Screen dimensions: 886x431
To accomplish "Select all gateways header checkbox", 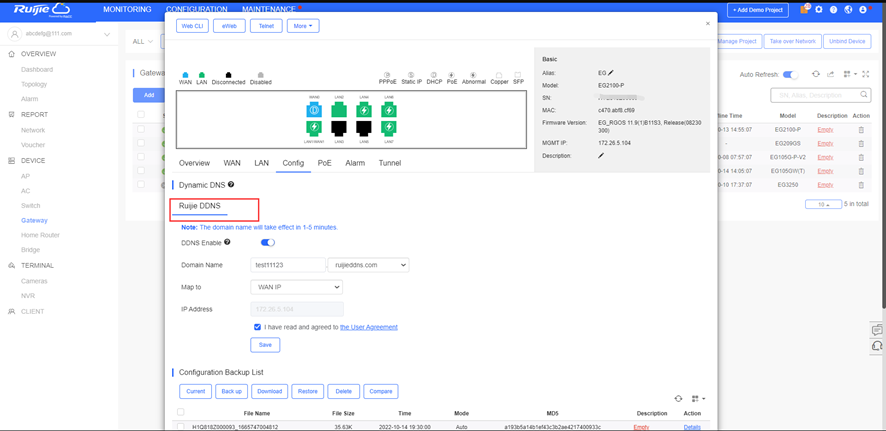I will click(x=141, y=115).
